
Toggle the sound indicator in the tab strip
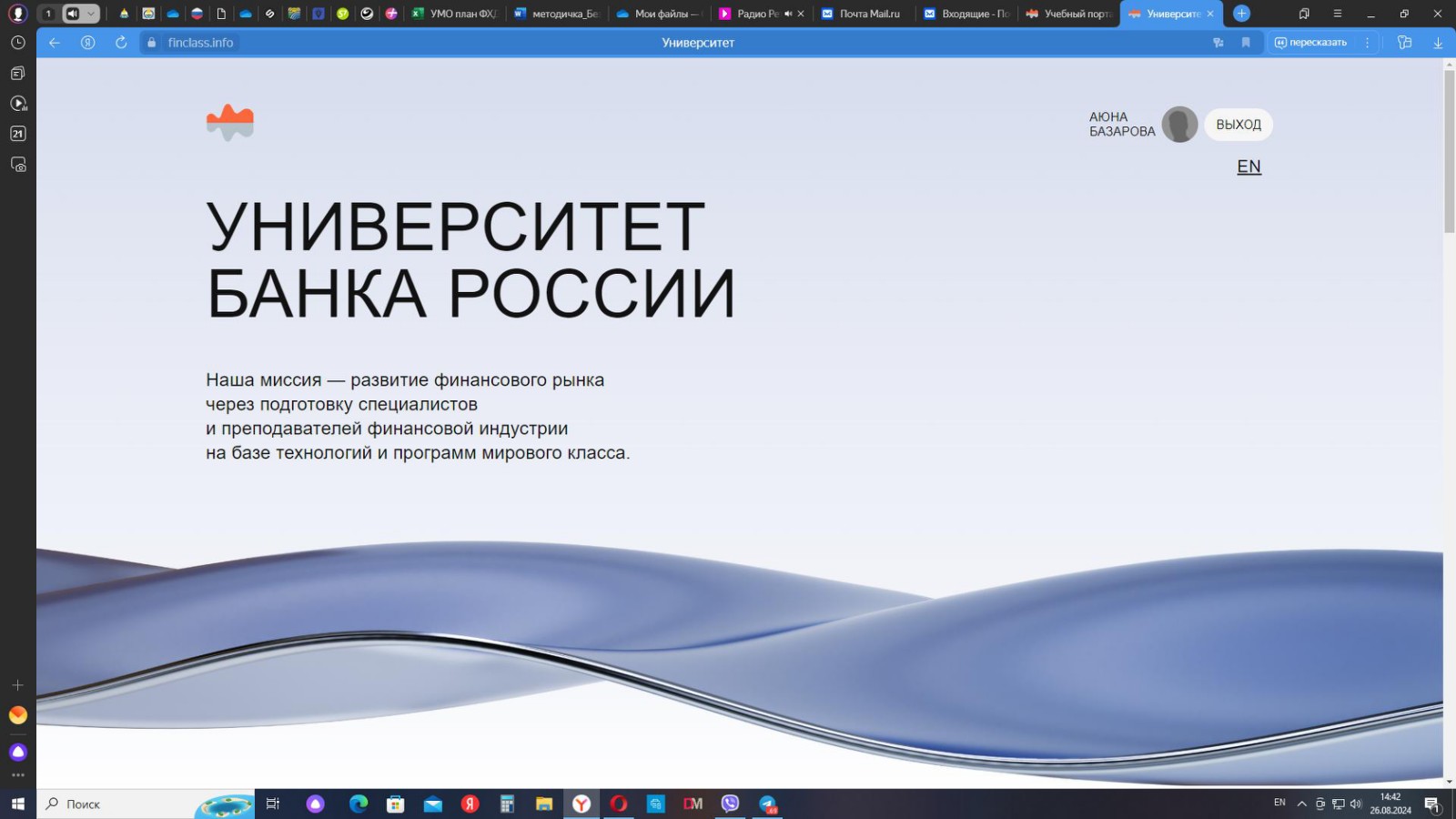(73, 14)
